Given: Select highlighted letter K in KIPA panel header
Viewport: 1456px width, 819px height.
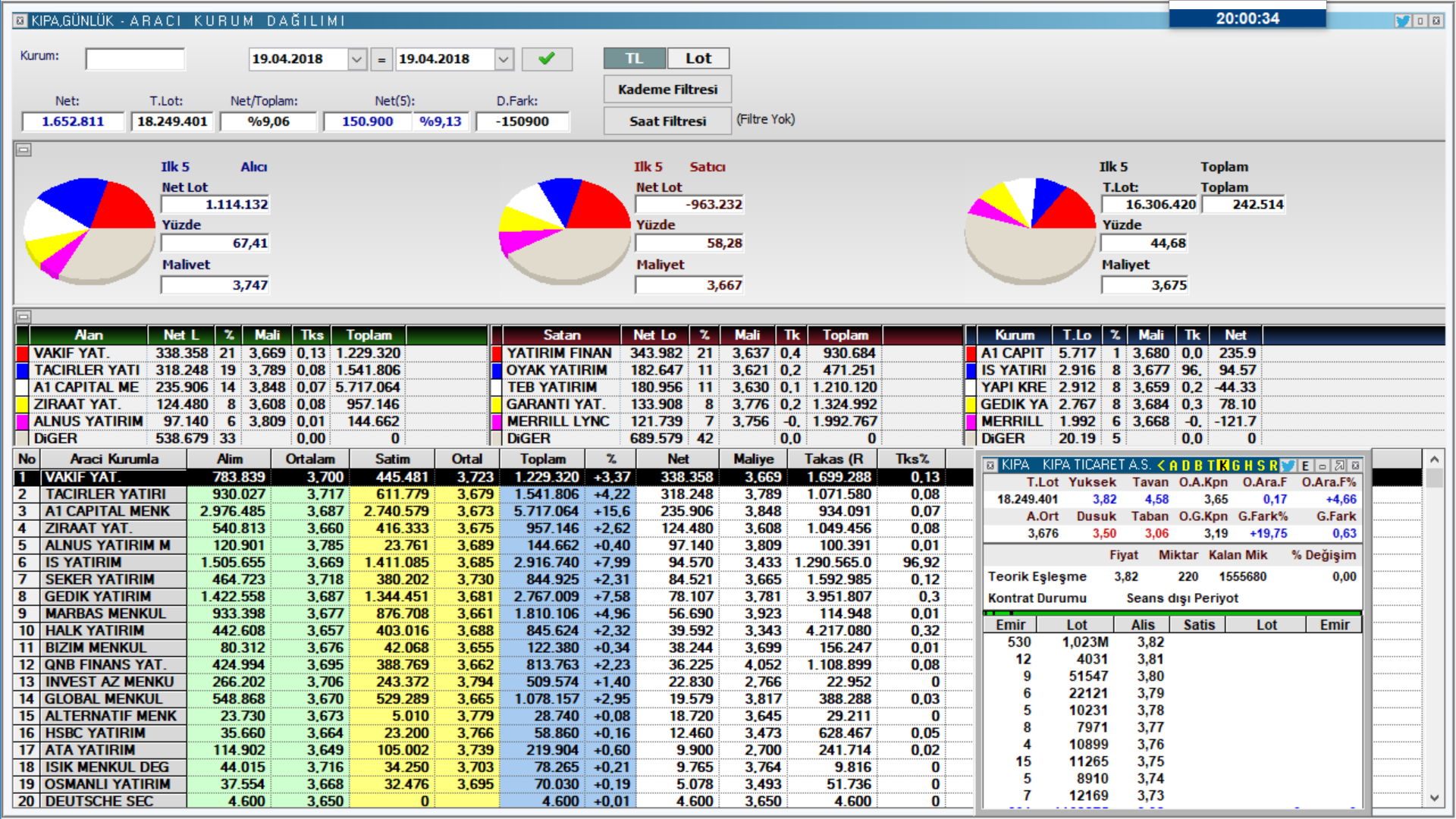Looking at the screenshot, I should click(1223, 465).
